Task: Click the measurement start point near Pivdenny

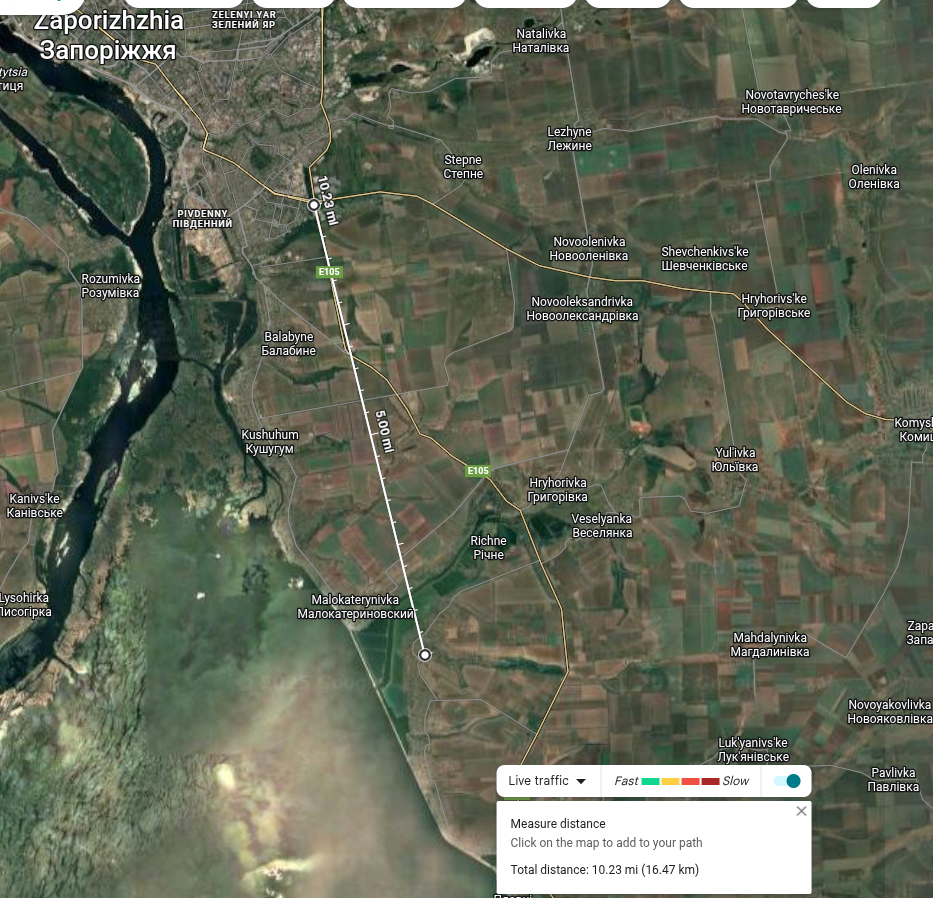Action: coord(314,205)
